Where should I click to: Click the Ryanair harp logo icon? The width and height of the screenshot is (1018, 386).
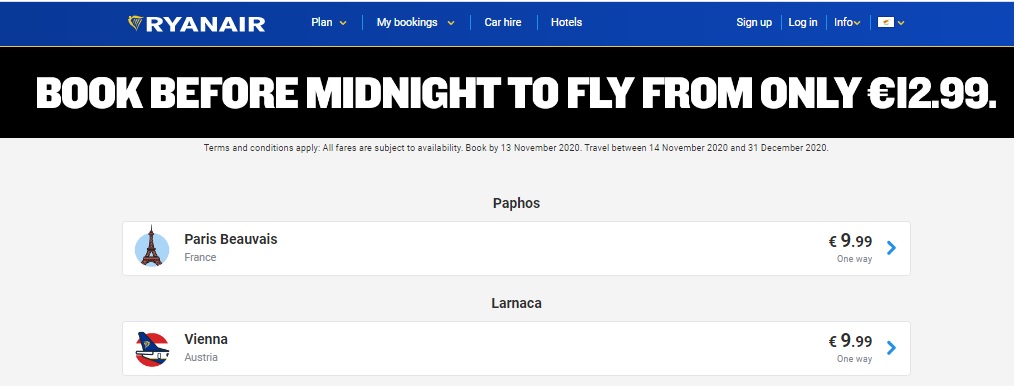pyautogui.click(x=136, y=23)
